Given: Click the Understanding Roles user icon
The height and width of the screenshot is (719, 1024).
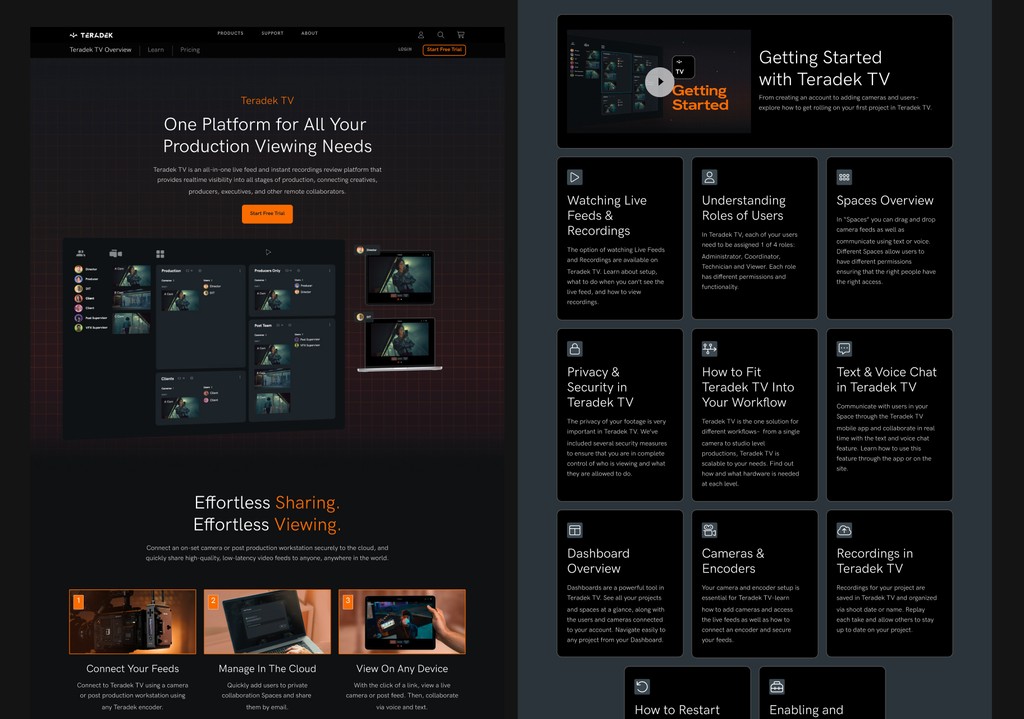Looking at the screenshot, I should [709, 177].
